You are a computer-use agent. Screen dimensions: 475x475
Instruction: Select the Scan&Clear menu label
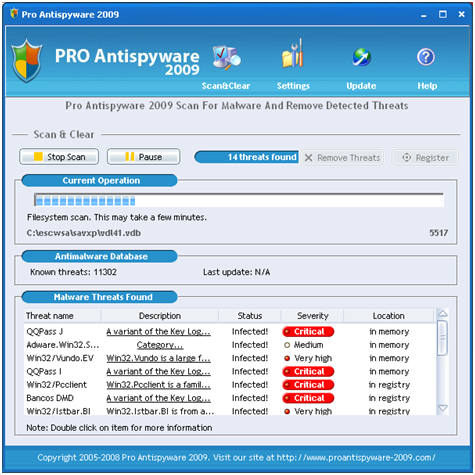point(226,86)
